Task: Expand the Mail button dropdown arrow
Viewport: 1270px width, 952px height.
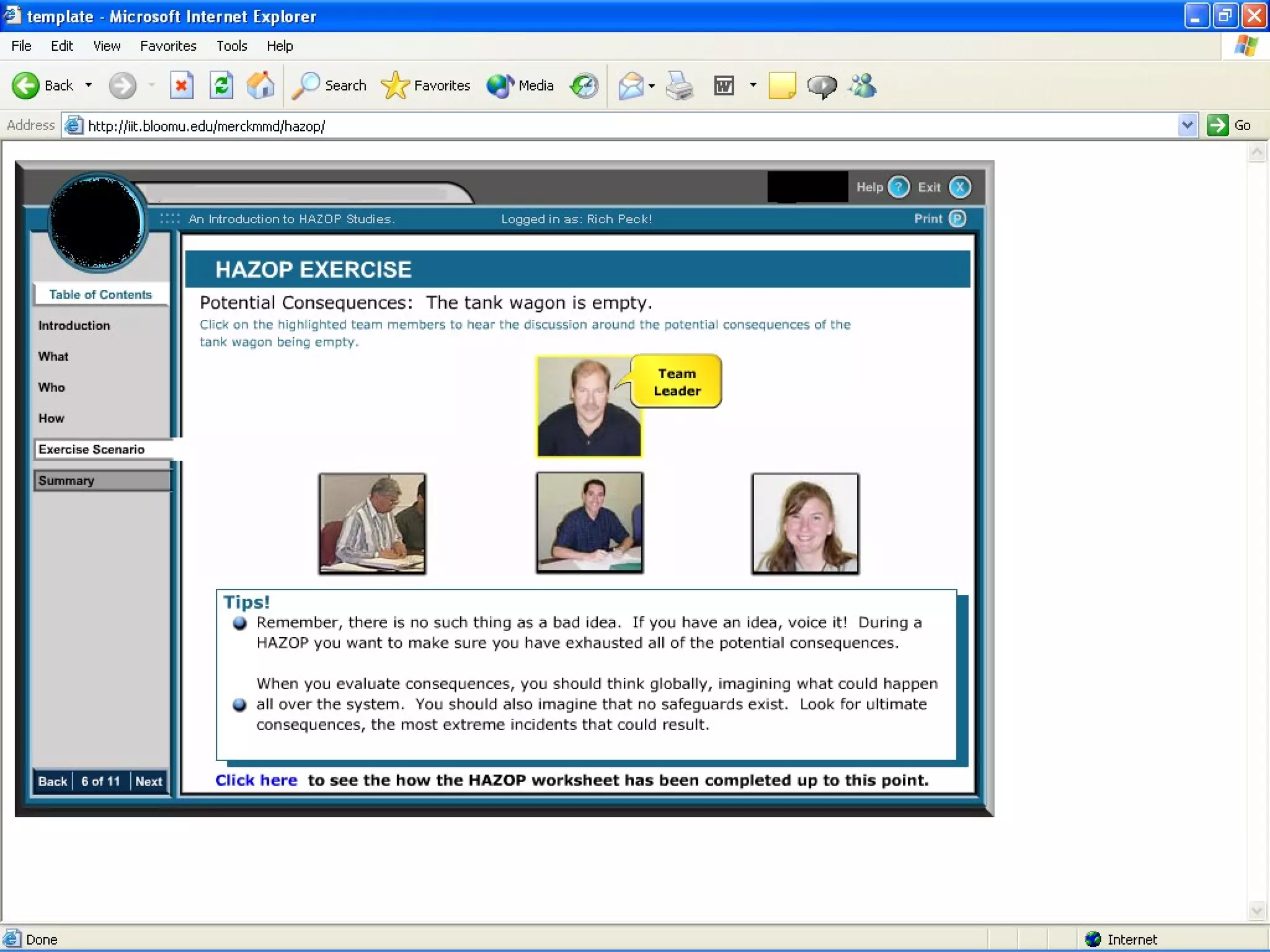Action: (651, 86)
